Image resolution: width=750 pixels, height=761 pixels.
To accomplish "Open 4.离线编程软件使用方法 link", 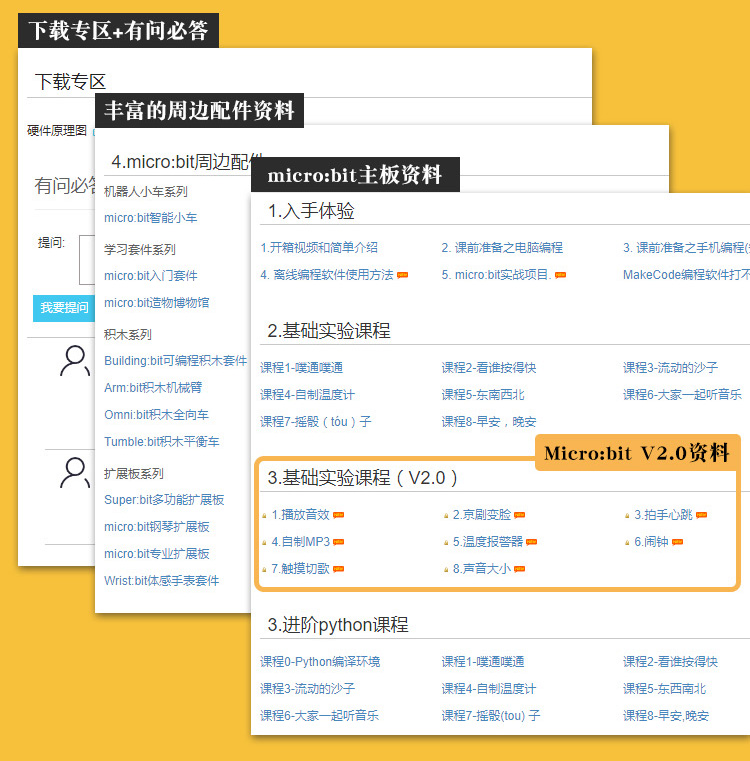I will point(327,275).
